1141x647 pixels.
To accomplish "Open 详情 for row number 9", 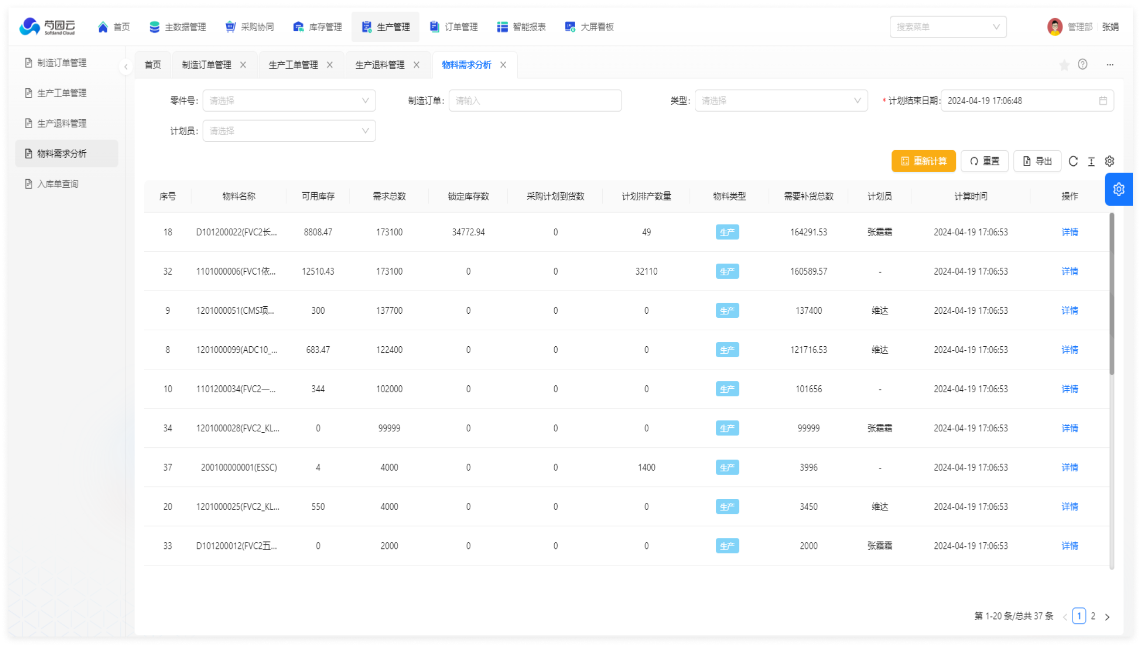I will 1070,311.
